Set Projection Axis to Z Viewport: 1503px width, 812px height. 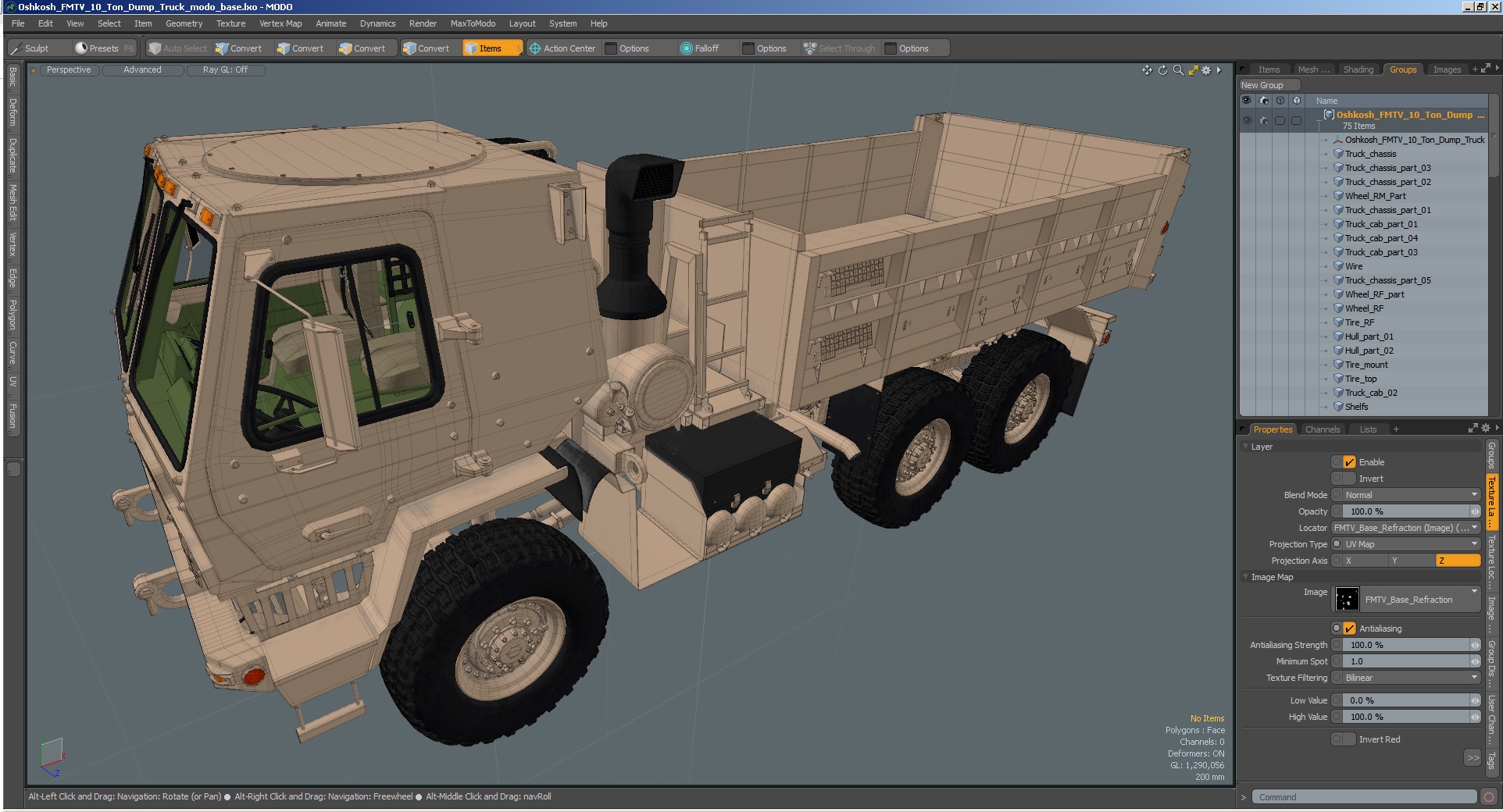pyautogui.click(x=1458, y=561)
